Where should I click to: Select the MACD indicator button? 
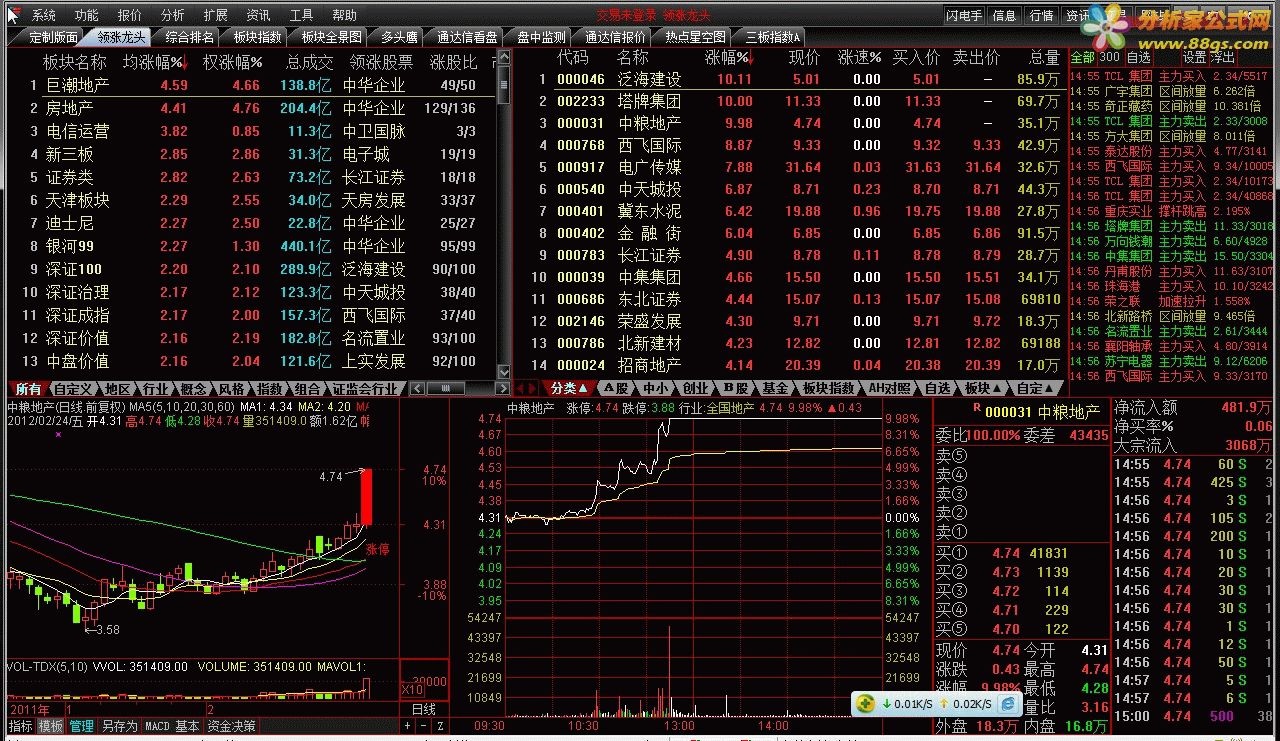click(157, 726)
